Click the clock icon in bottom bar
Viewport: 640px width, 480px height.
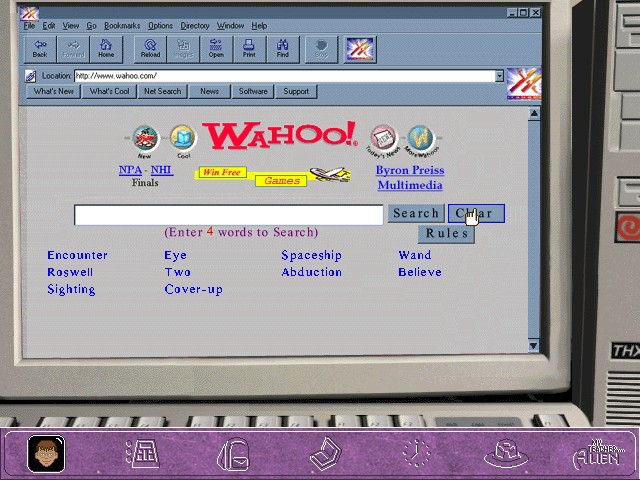(416, 454)
